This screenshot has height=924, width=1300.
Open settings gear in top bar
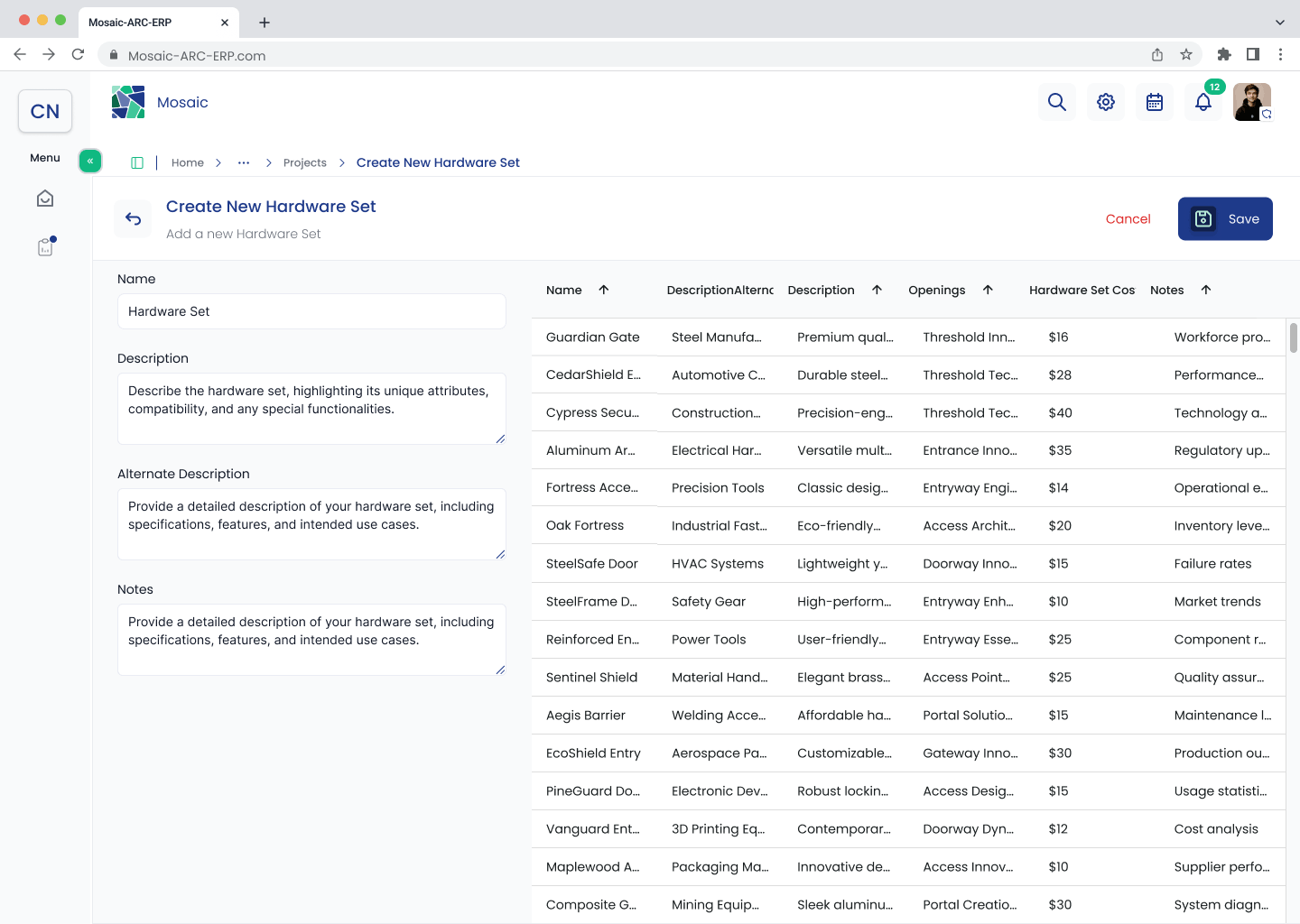tap(1106, 102)
